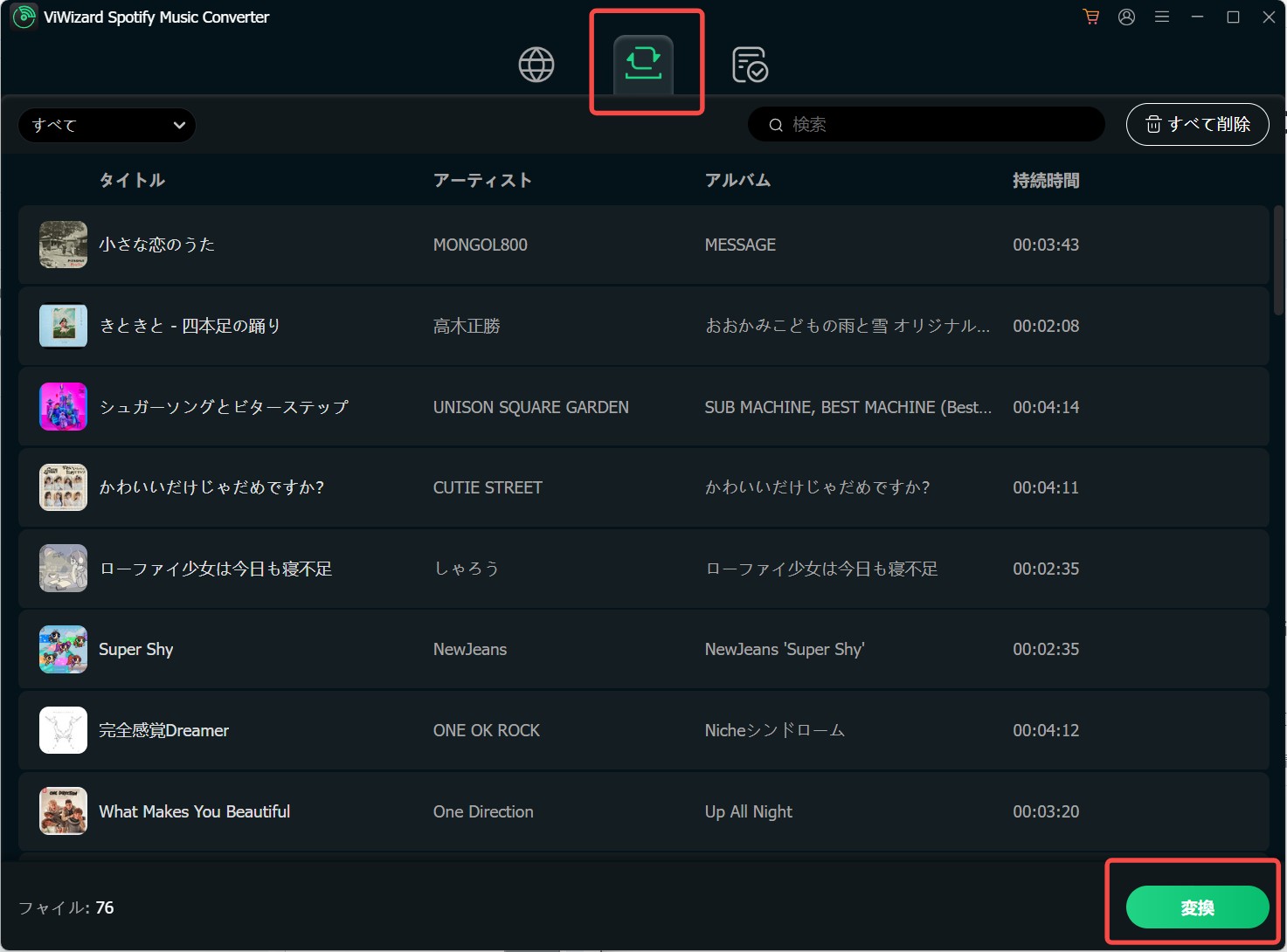Click the ViWizard app logo icon

[24, 17]
